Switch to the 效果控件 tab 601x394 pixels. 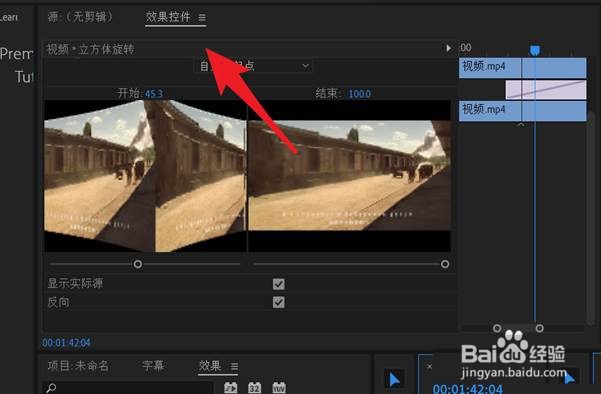tap(168, 16)
